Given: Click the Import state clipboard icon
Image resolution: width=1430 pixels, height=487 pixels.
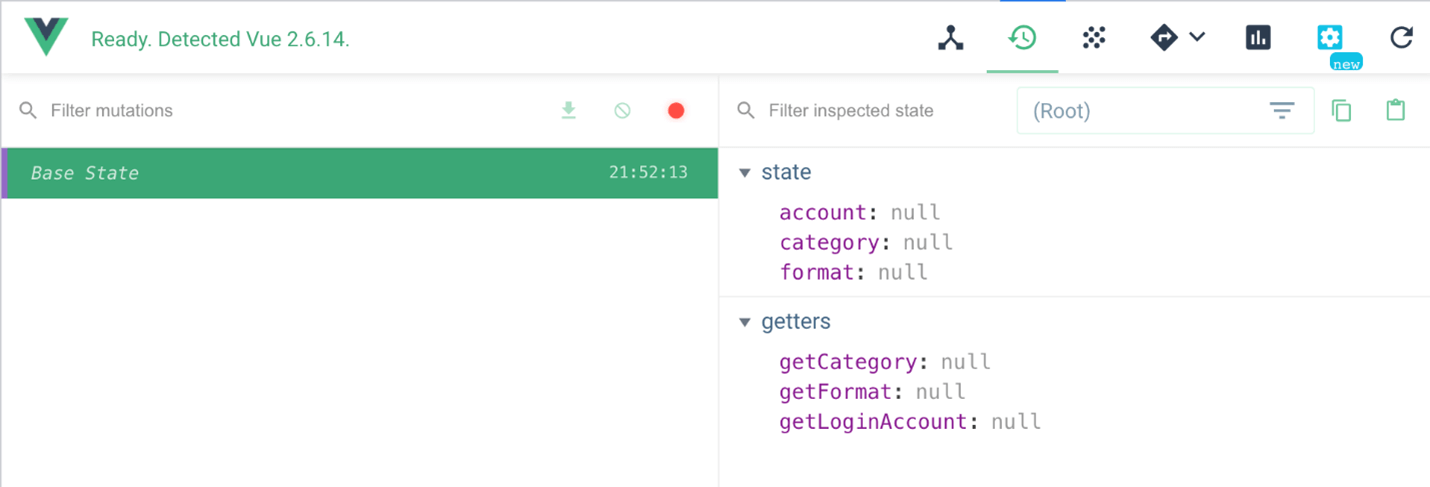Looking at the screenshot, I should pyautogui.click(x=1396, y=111).
